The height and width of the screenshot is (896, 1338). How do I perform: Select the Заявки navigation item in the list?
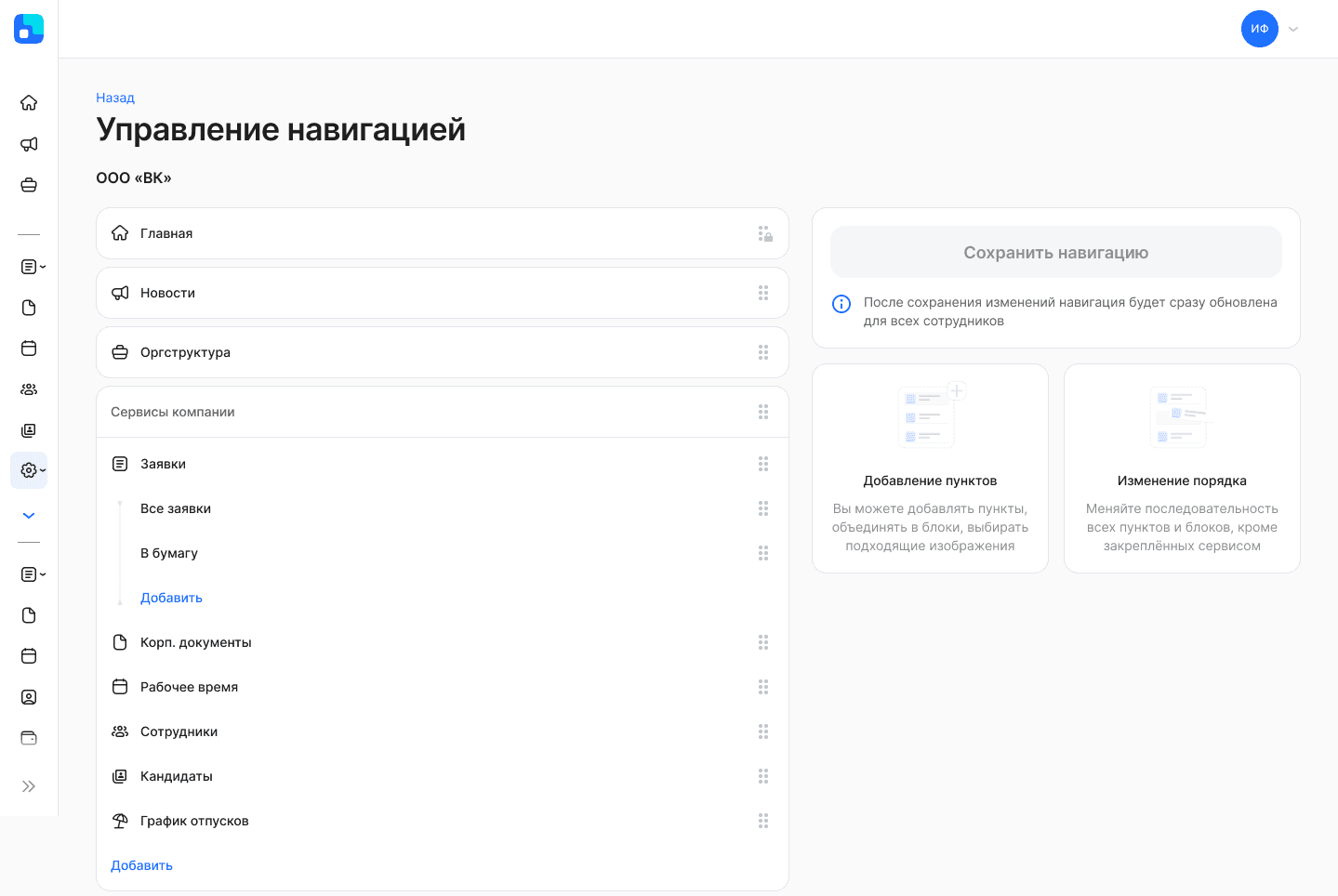click(x=163, y=464)
